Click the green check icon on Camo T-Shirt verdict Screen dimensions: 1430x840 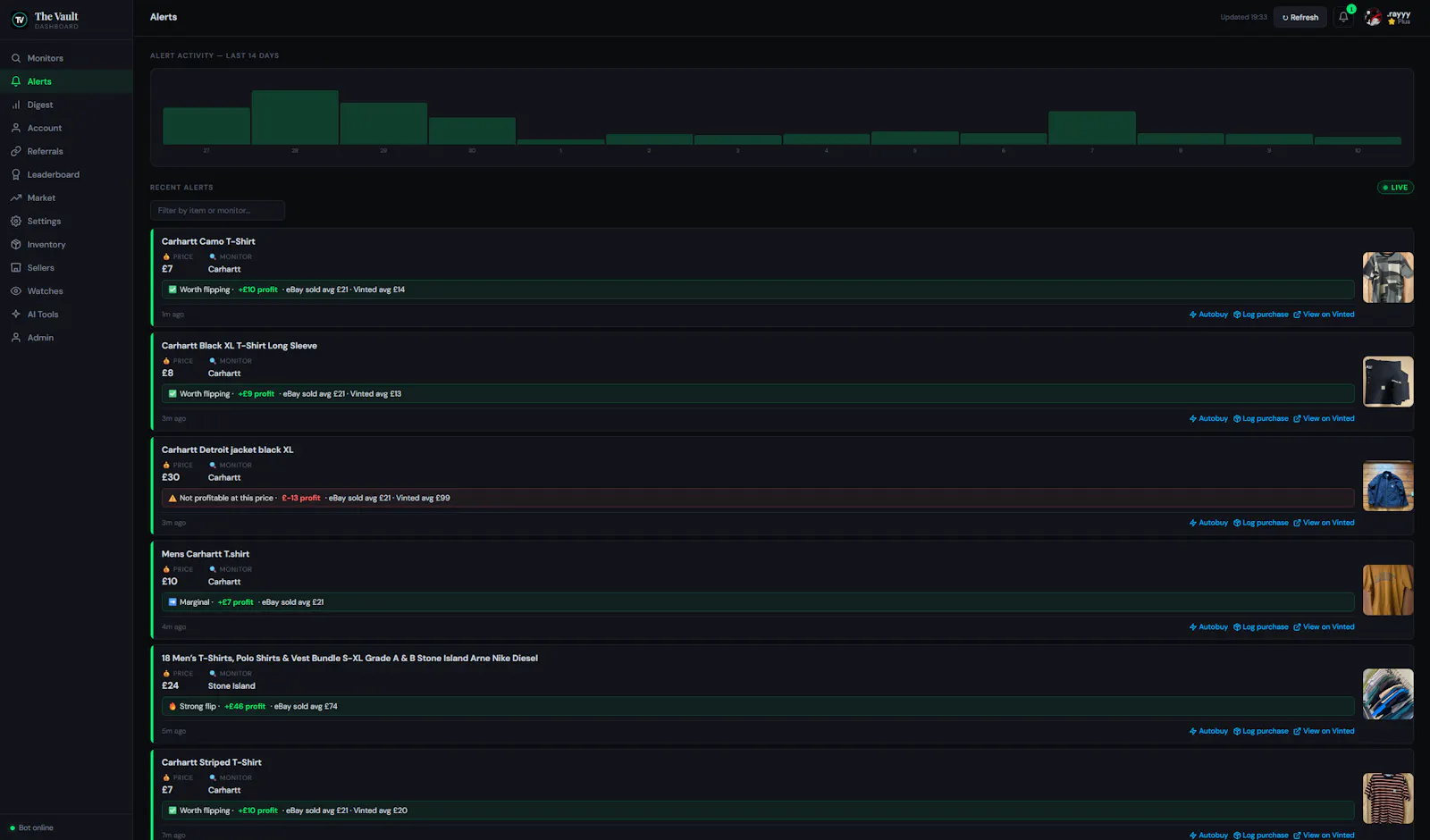(x=172, y=290)
